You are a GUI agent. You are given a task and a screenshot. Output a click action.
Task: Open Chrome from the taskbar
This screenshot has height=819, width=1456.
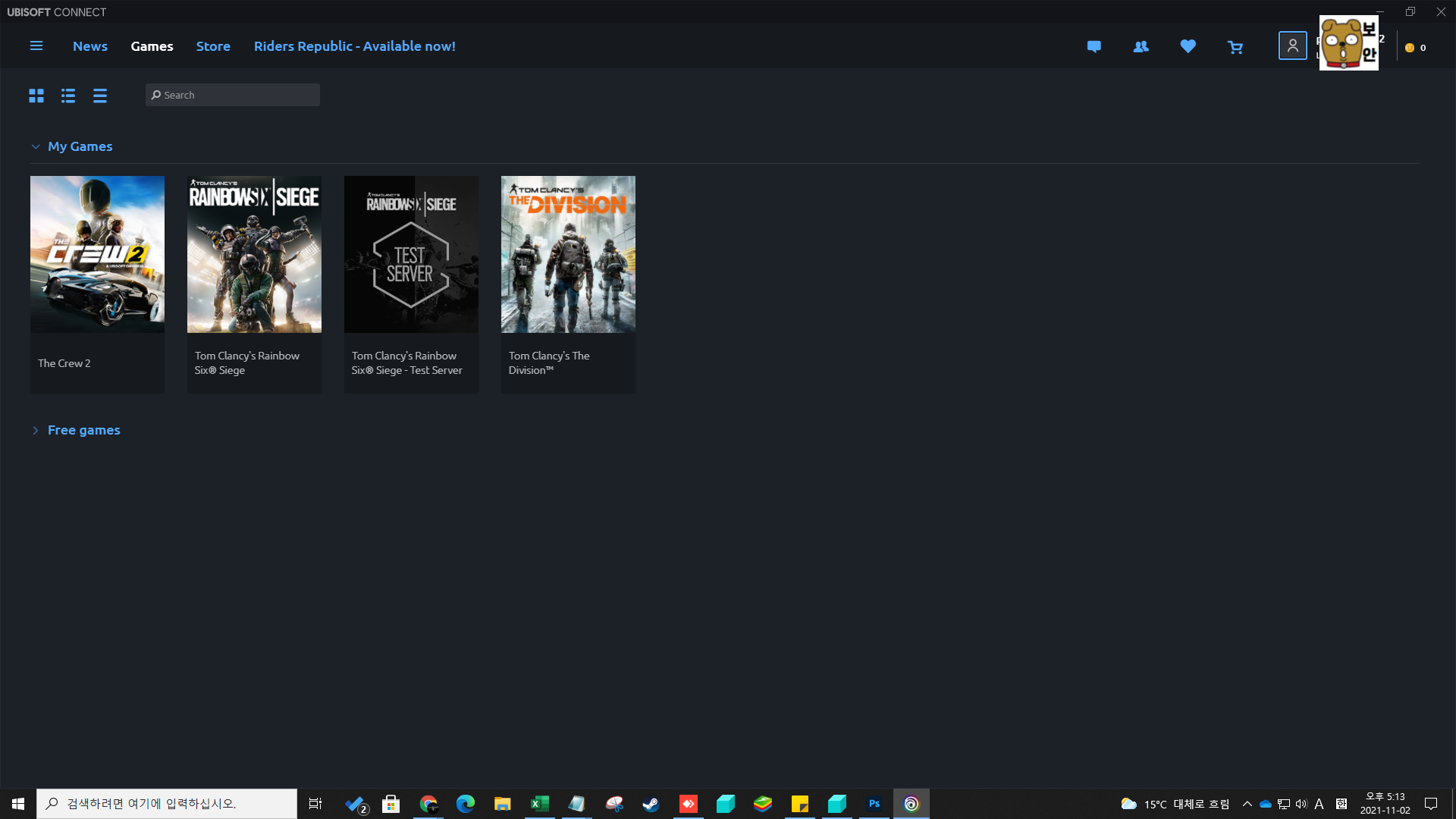428,804
